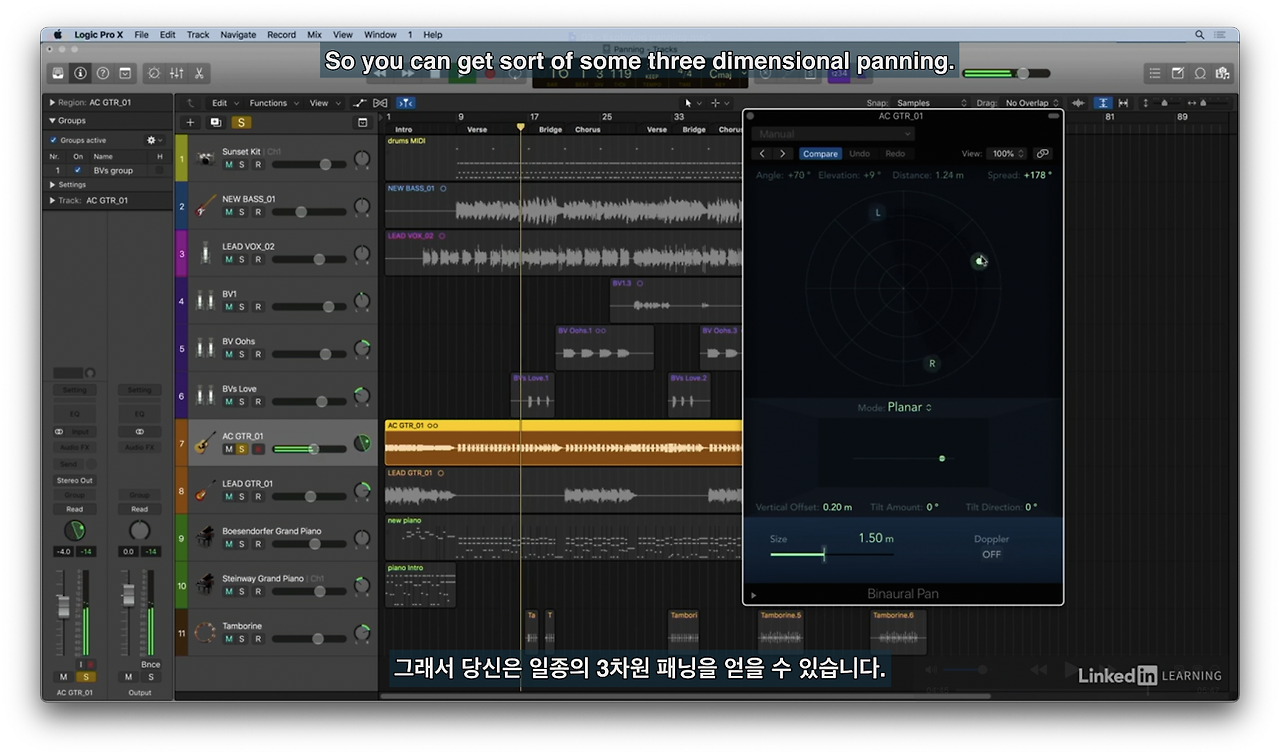Click the Boesendorfer Grand Piano icon
The height and width of the screenshot is (756, 1280).
pyautogui.click(x=206, y=537)
